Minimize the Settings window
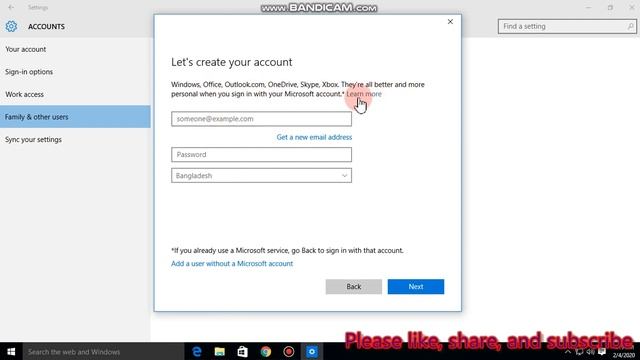 [x=588, y=7]
